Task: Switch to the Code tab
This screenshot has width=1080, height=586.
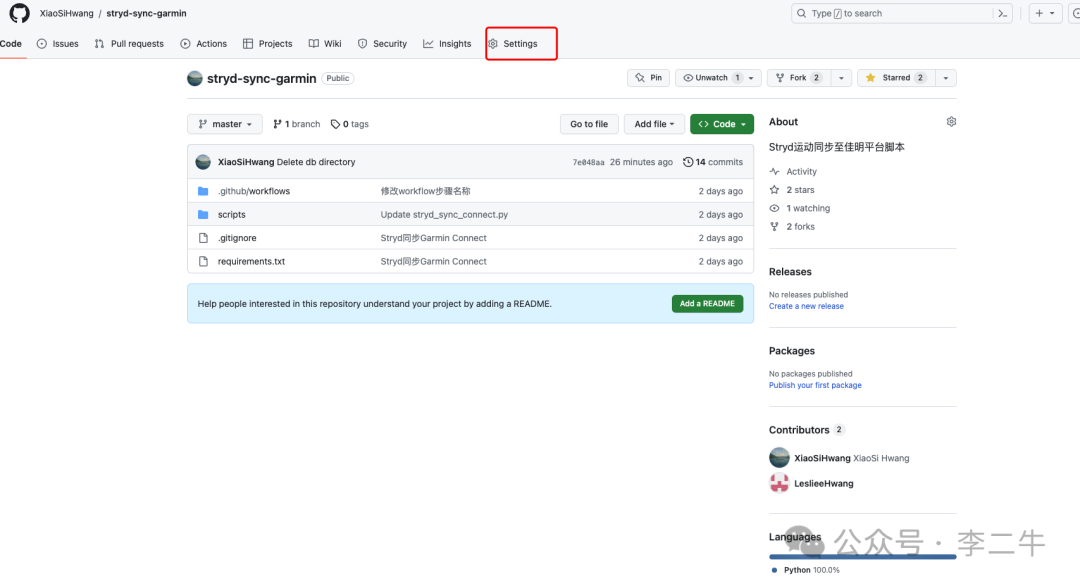Action: click(11, 43)
